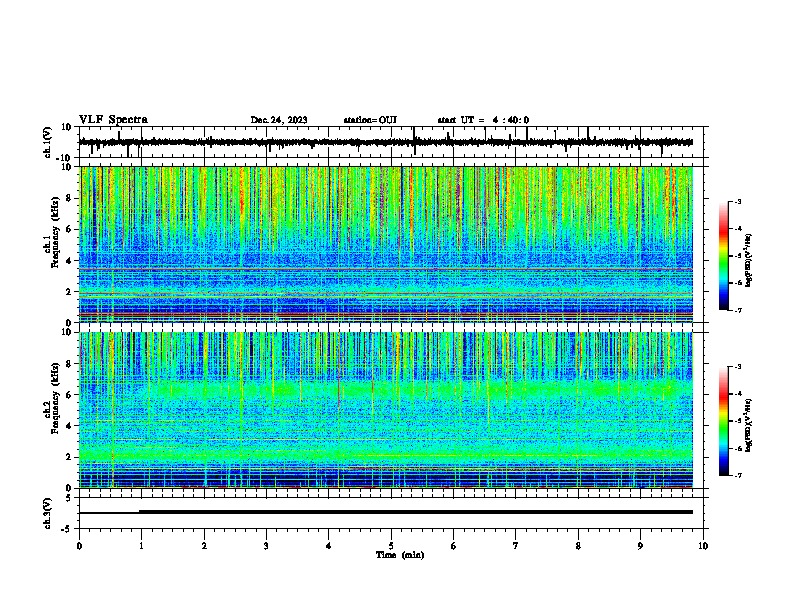The width and height of the screenshot is (792, 612).
Task: Click the time axis tick label "3"
Action: (x=266, y=546)
